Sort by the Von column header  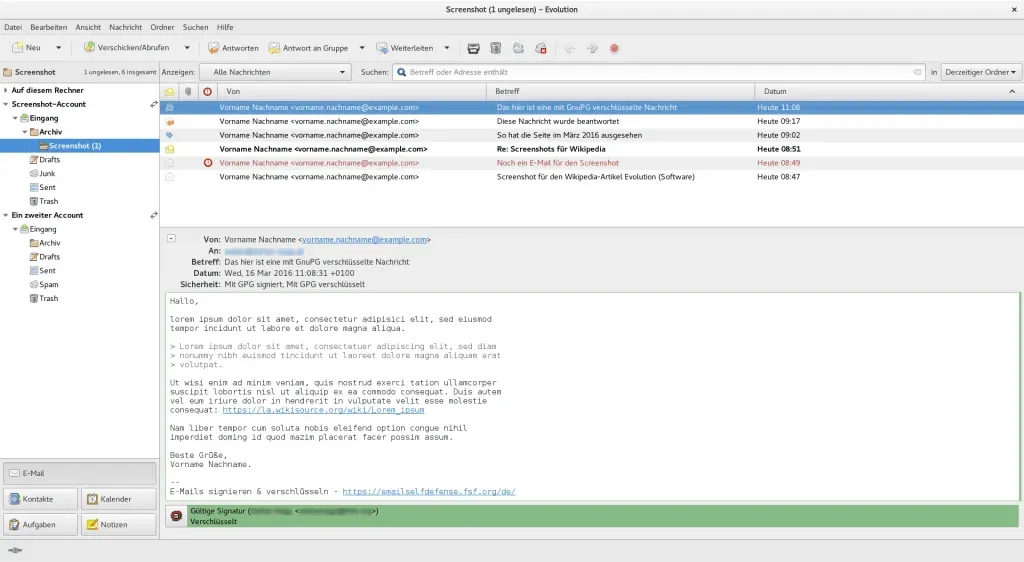coord(351,91)
